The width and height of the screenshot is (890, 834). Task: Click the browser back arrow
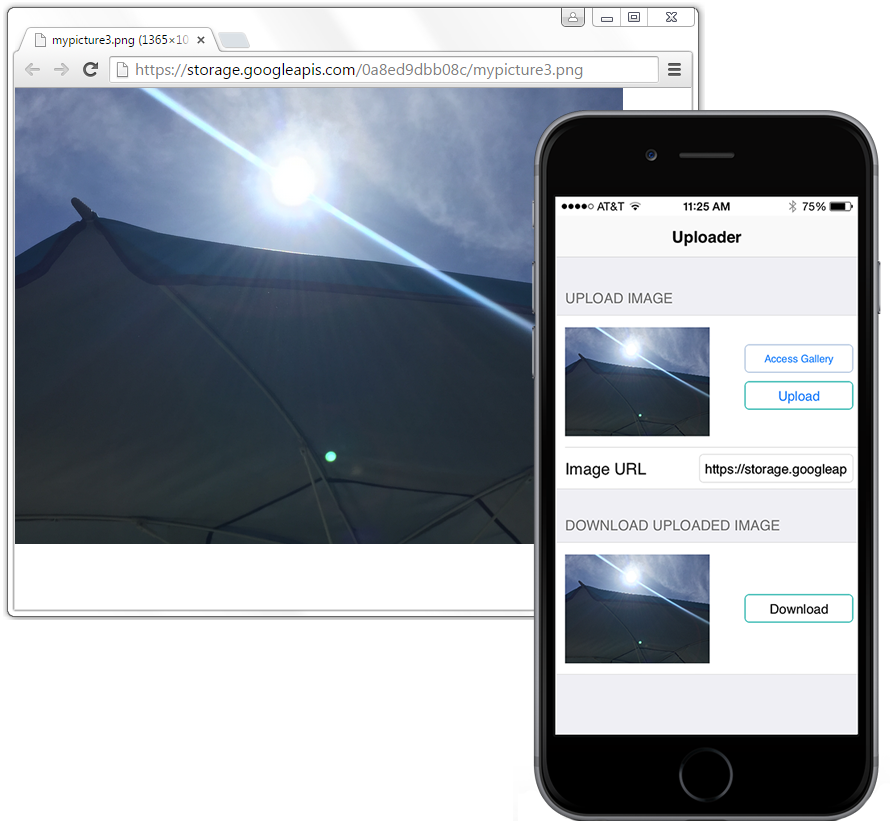click(x=32, y=70)
